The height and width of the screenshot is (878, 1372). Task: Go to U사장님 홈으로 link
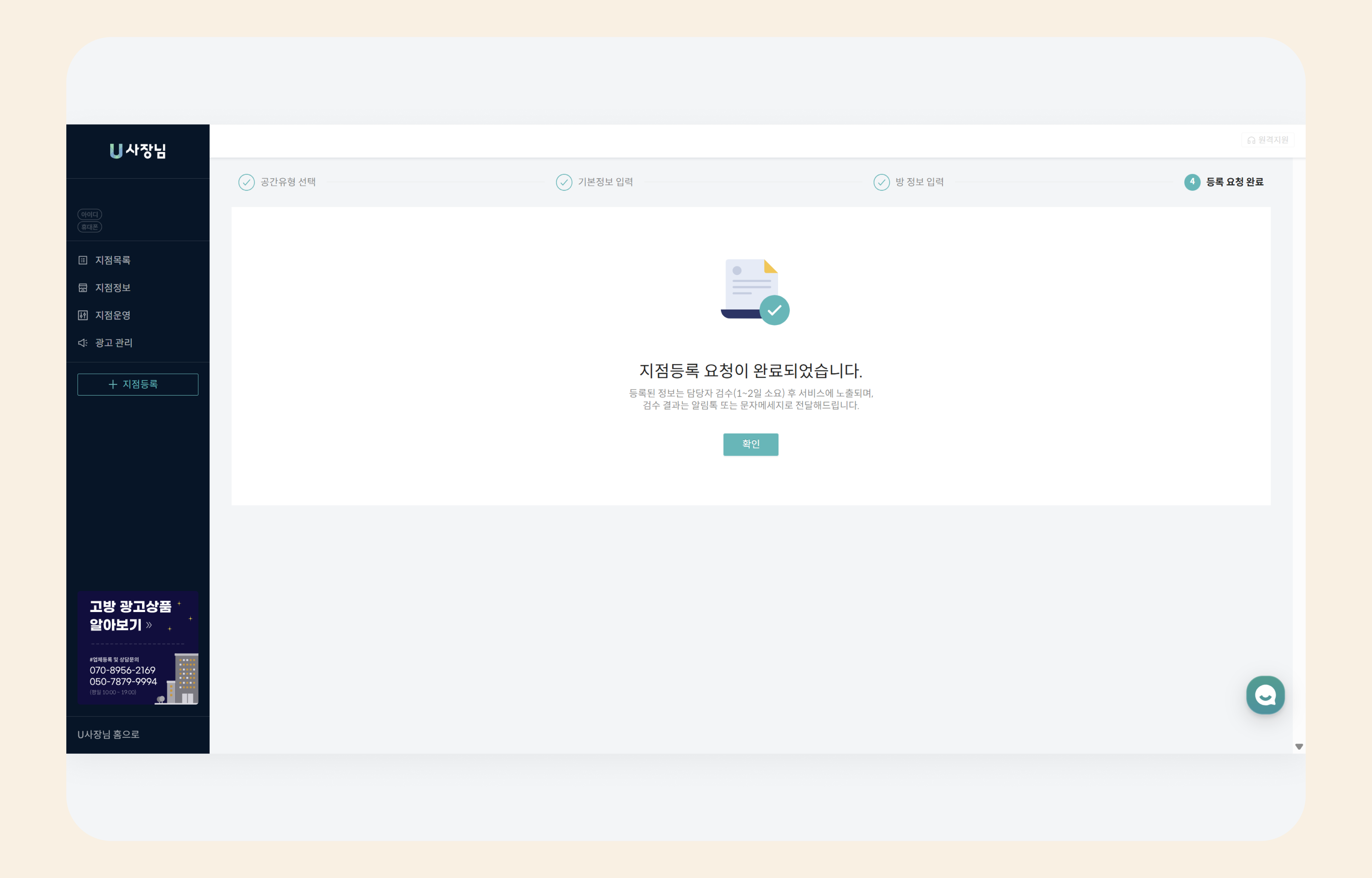[108, 734]
